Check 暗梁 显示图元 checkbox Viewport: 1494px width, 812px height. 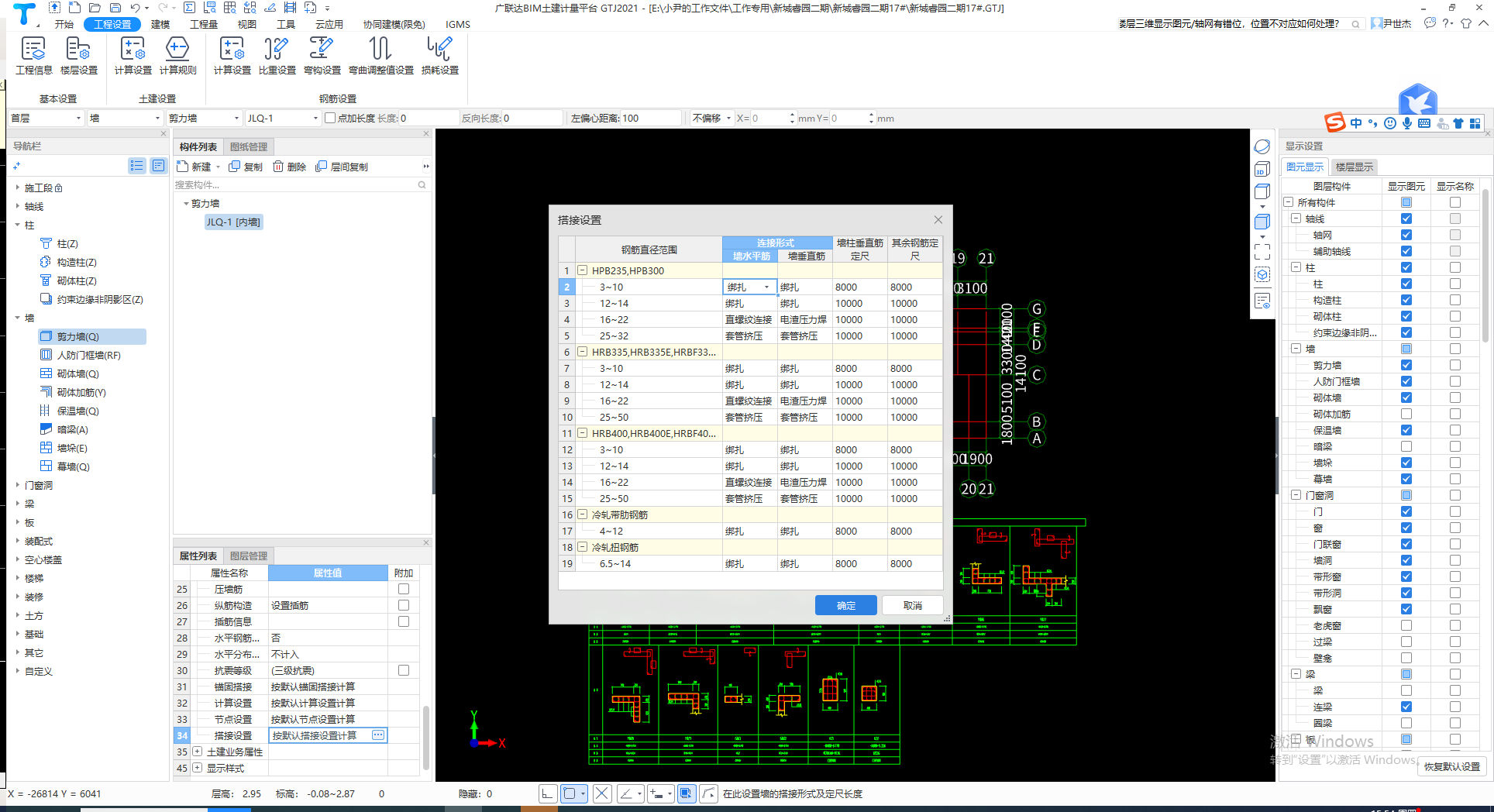coord(1406,446)
